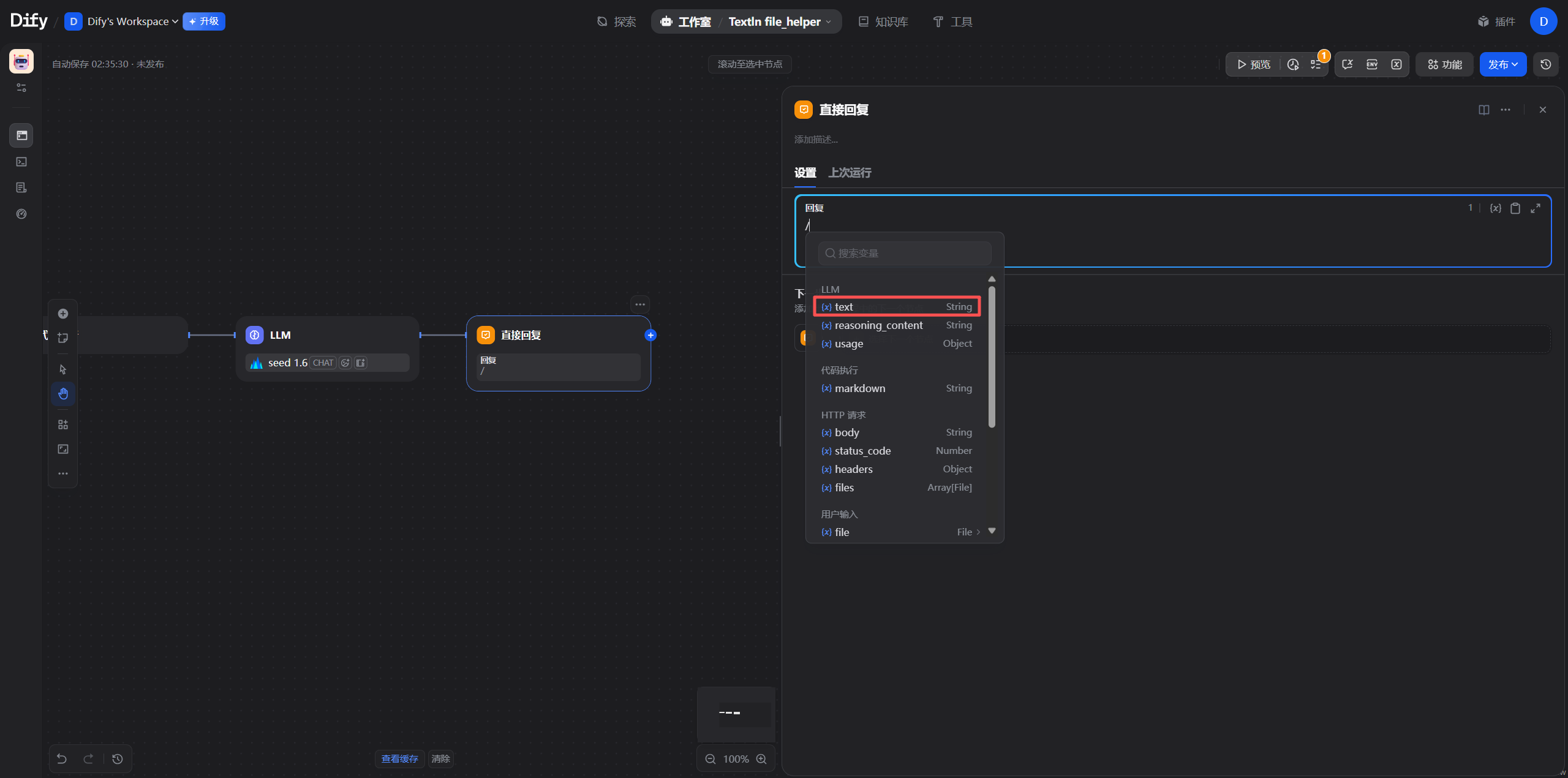Switch to the 上次运行 tab
The height and width of the screenshot is (778, 1568).
tap(850, 173)
